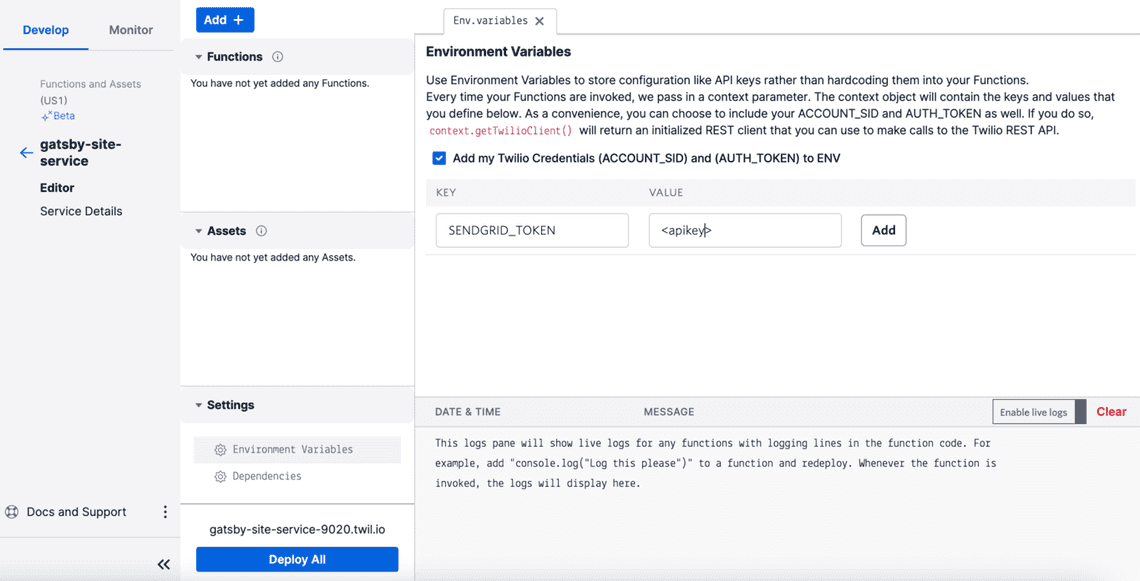Collapse the Assets section

click(198, 231)
